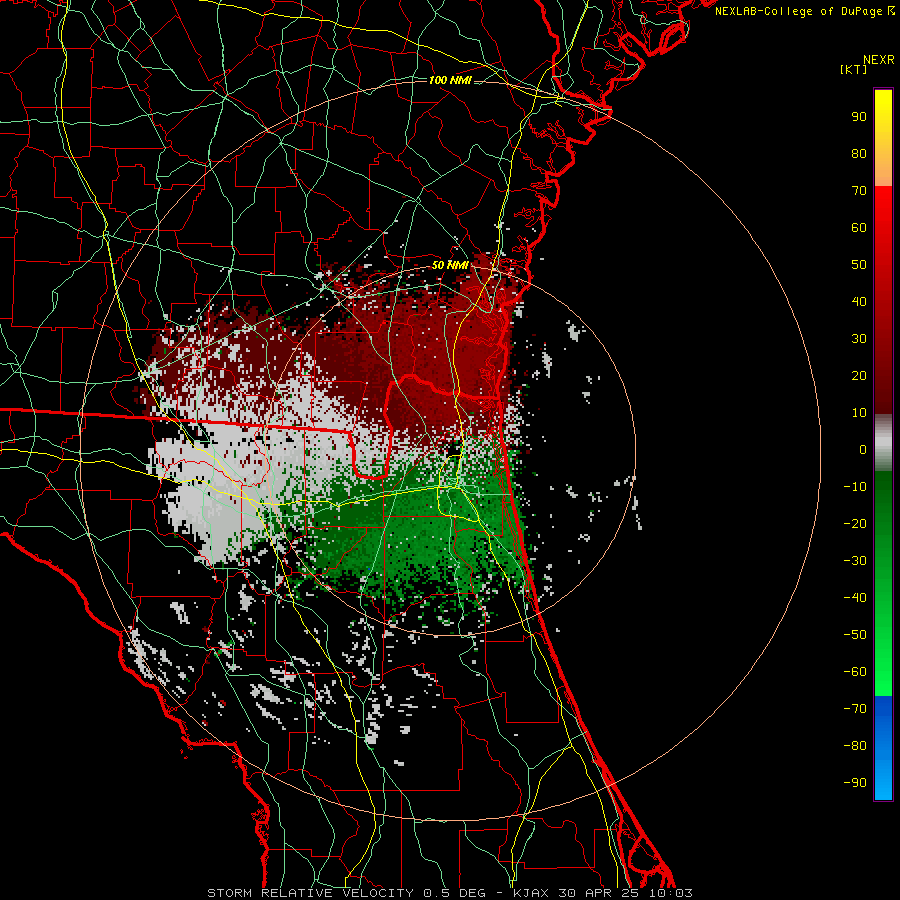Click the 30 value on the velocity scale
Image resolution: width=900 pixels, height=900 pixels.
click(x=859, y=339)
